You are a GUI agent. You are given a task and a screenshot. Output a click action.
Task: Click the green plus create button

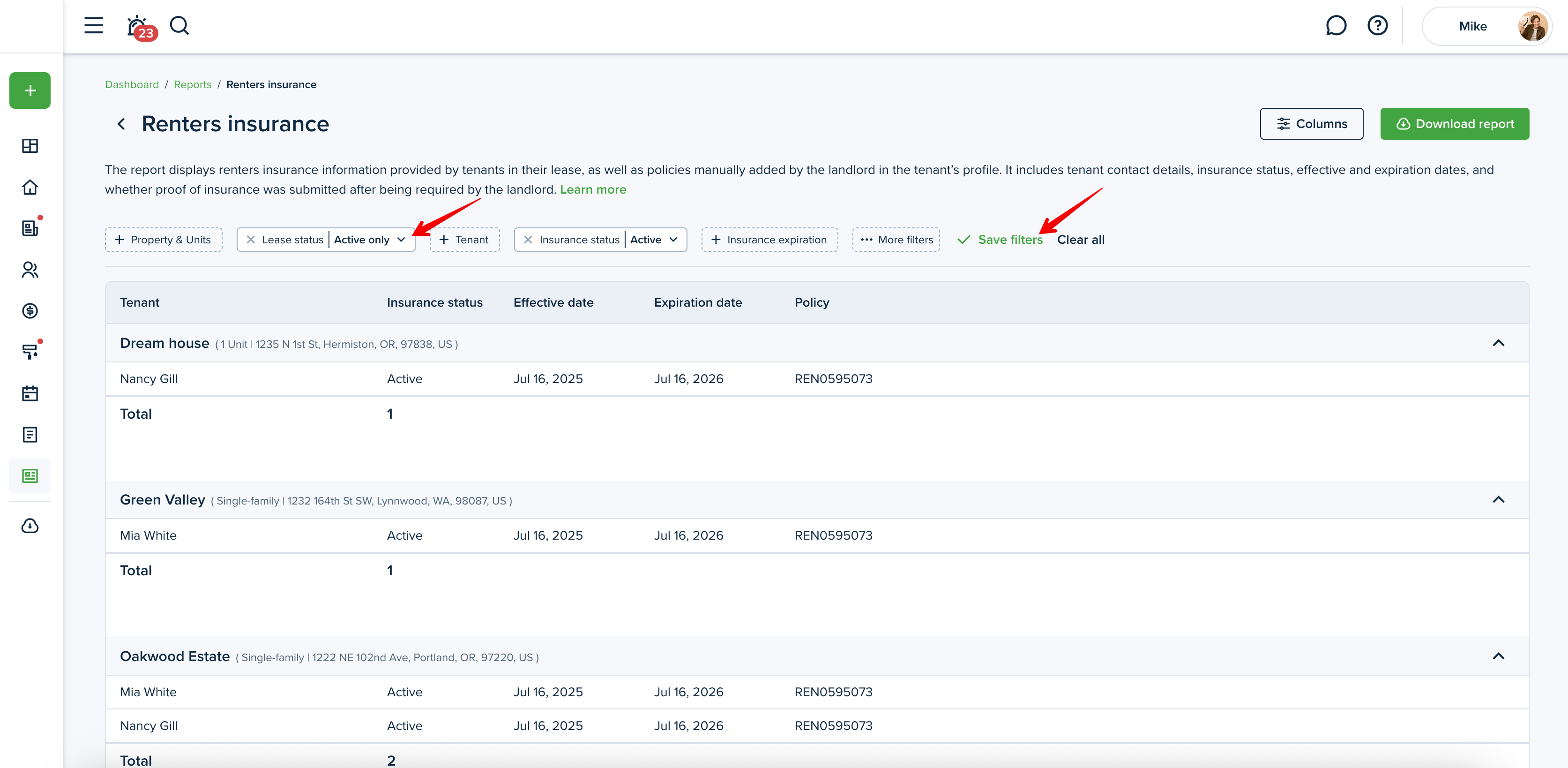30,91
